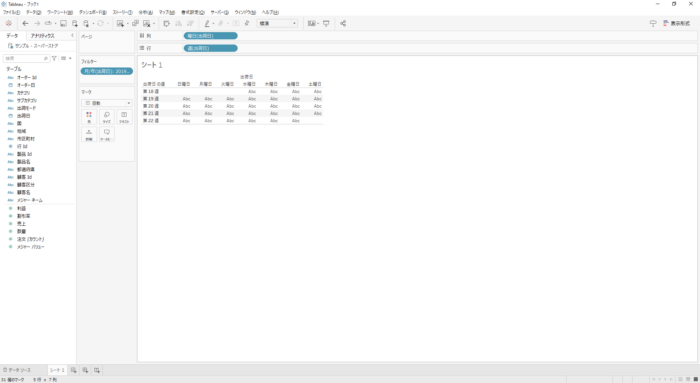Click the add new data source icon
The width and height of the screenshot is (700, 383).
[x=75, y=23]
